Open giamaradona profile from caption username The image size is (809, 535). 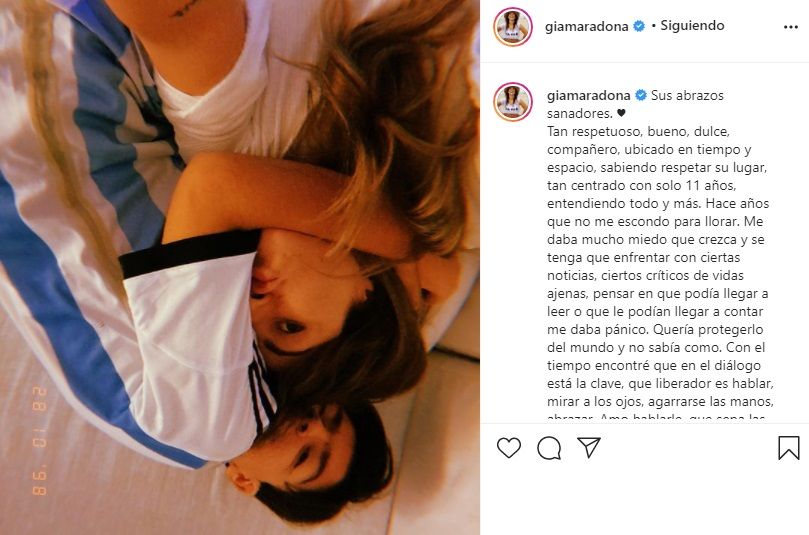pos(588,95)
